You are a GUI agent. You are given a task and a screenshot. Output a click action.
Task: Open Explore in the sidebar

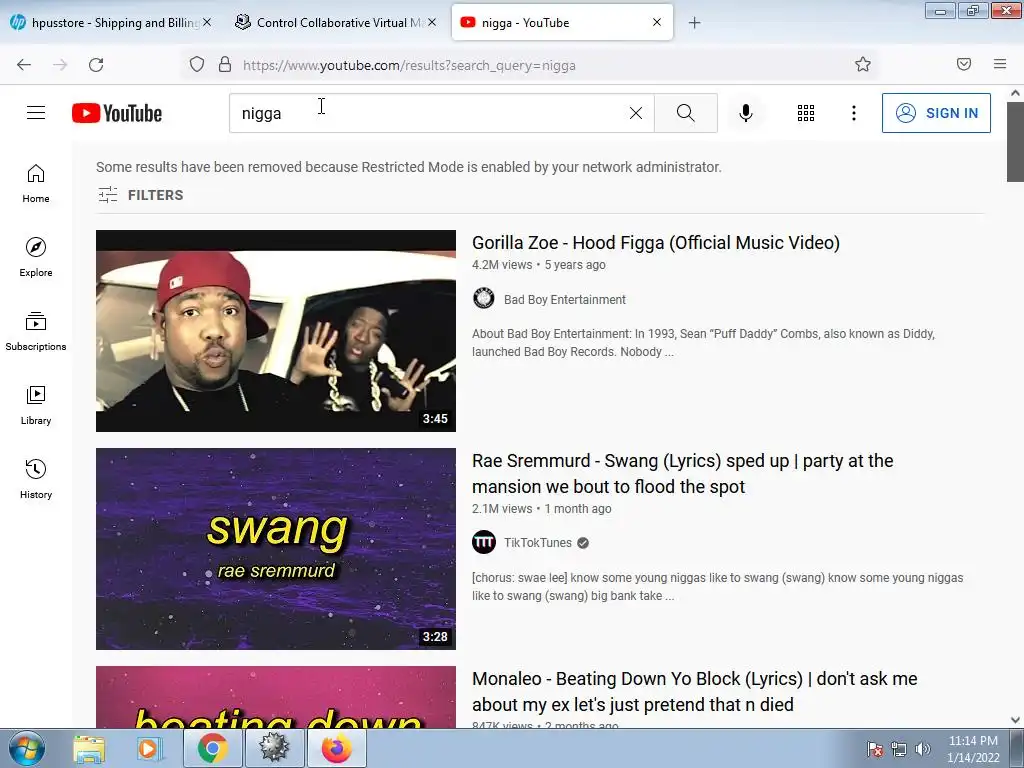(x=36, y=257)
